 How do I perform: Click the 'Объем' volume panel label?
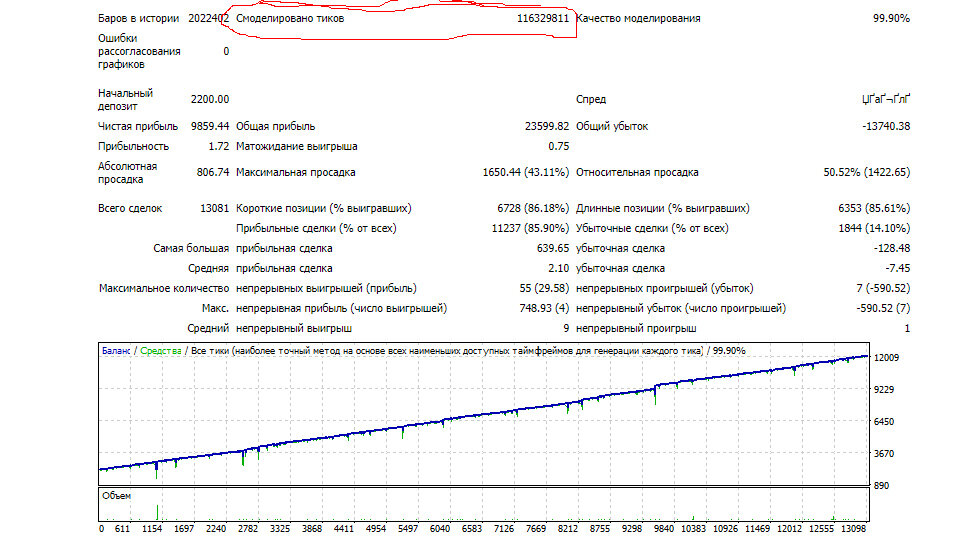coord(116,496)
